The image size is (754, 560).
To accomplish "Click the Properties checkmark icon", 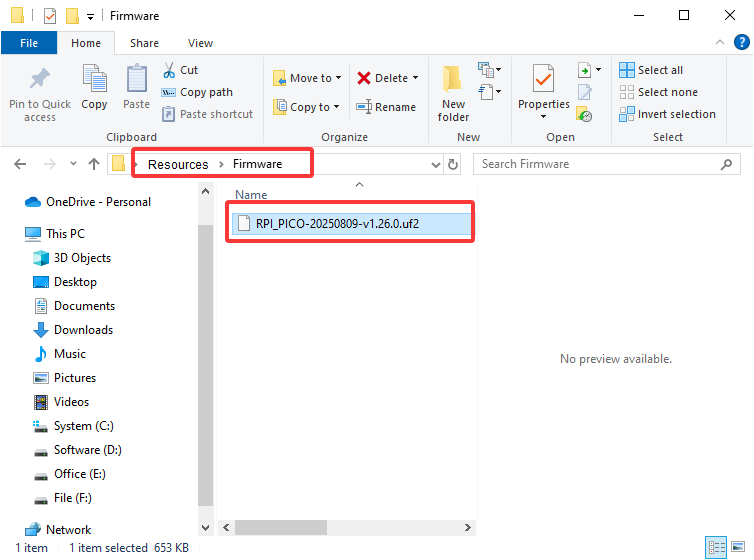I will click(x=543, y=78).
